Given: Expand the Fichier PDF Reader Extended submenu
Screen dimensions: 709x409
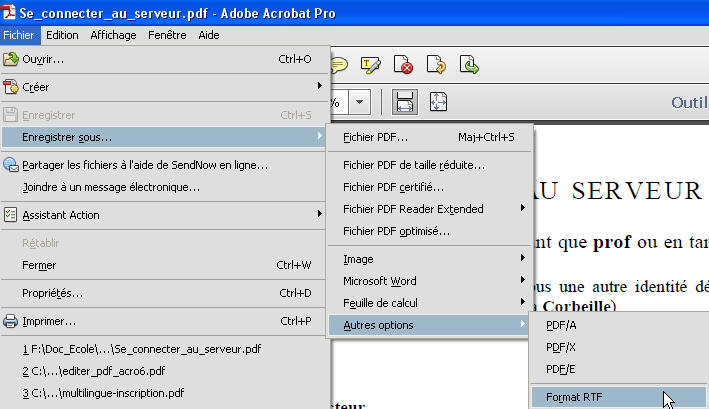Looking at the screenshot, I should tap(429, 209).
